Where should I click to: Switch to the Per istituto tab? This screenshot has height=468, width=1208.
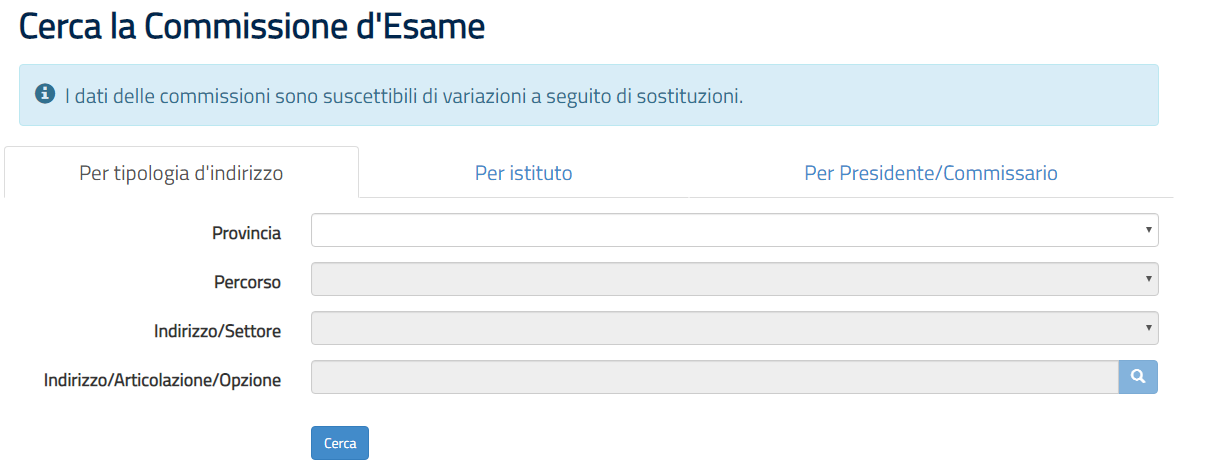[x=524, y=173]
